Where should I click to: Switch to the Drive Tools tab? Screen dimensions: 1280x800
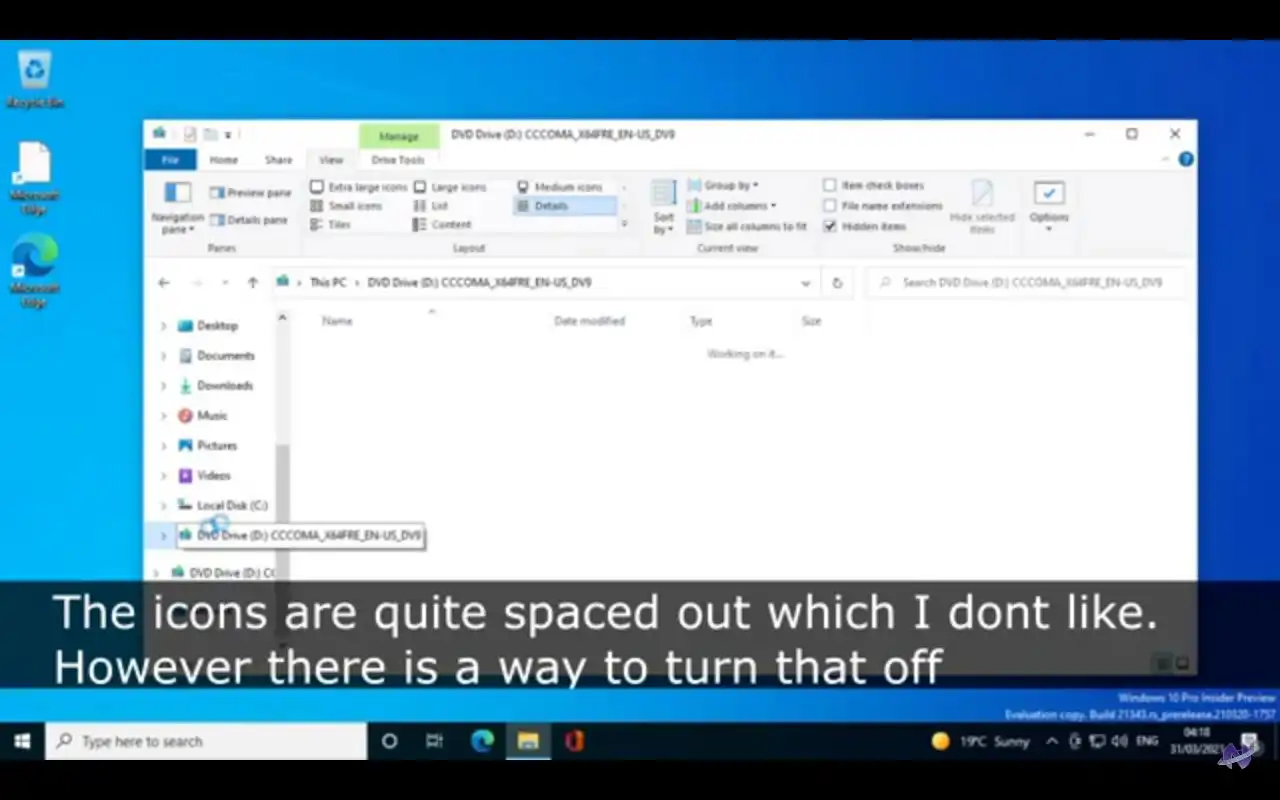(x=398, y=160)
